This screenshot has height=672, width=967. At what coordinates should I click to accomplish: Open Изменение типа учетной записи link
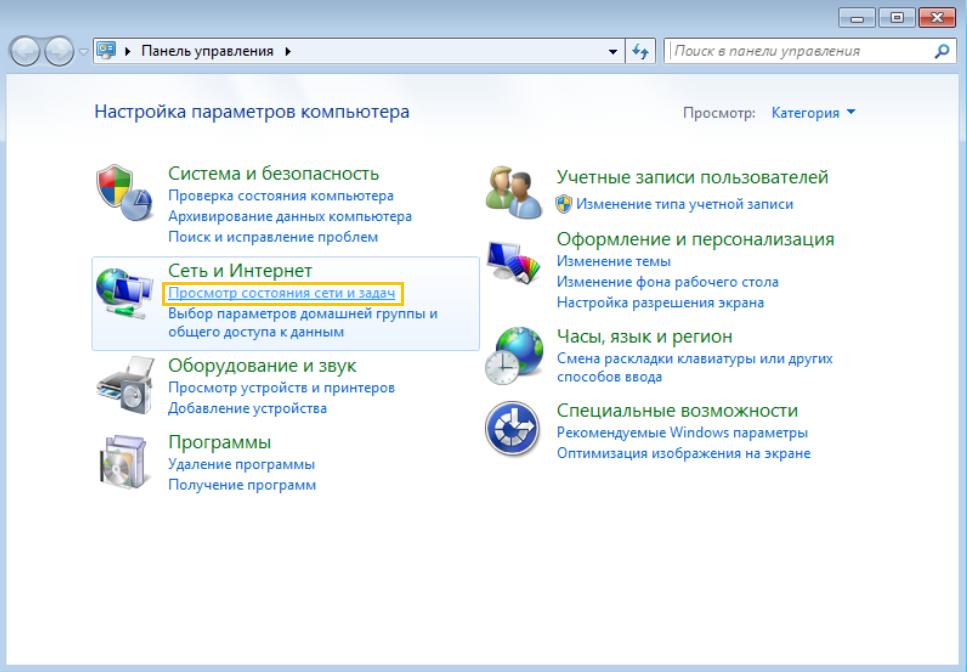click(684, 204)
